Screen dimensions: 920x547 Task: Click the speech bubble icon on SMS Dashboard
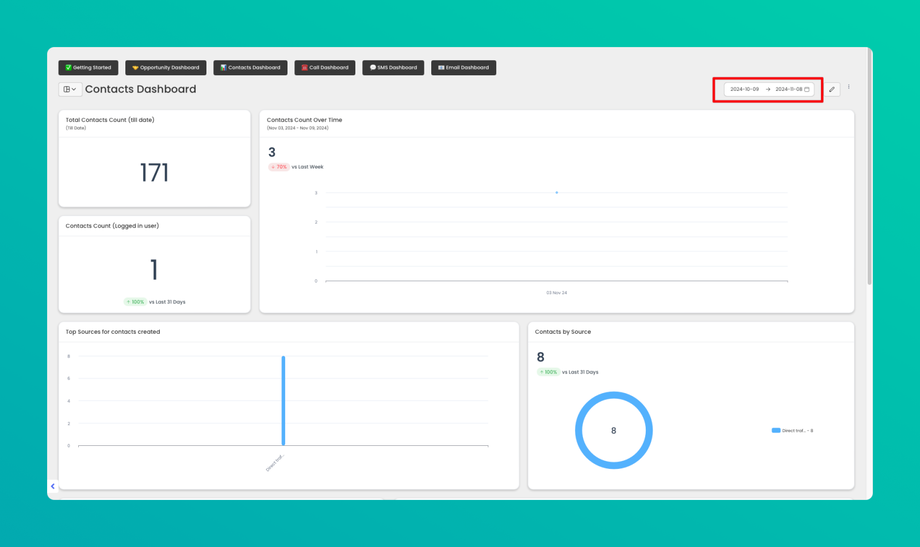(x=373, y=67)
